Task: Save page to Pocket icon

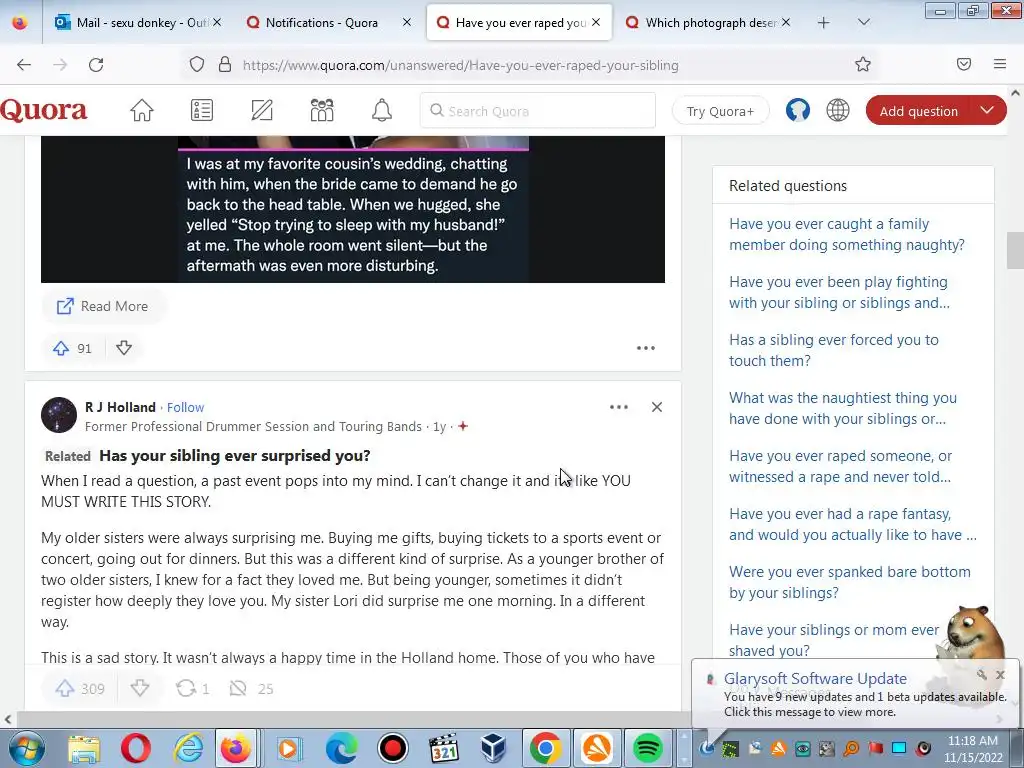Action: 964,64
